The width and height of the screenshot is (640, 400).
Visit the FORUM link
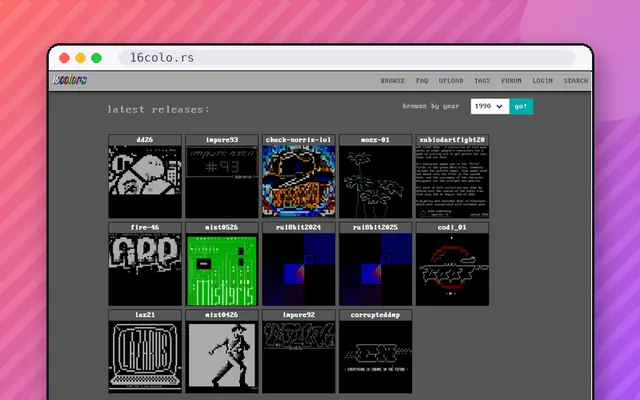511,81
